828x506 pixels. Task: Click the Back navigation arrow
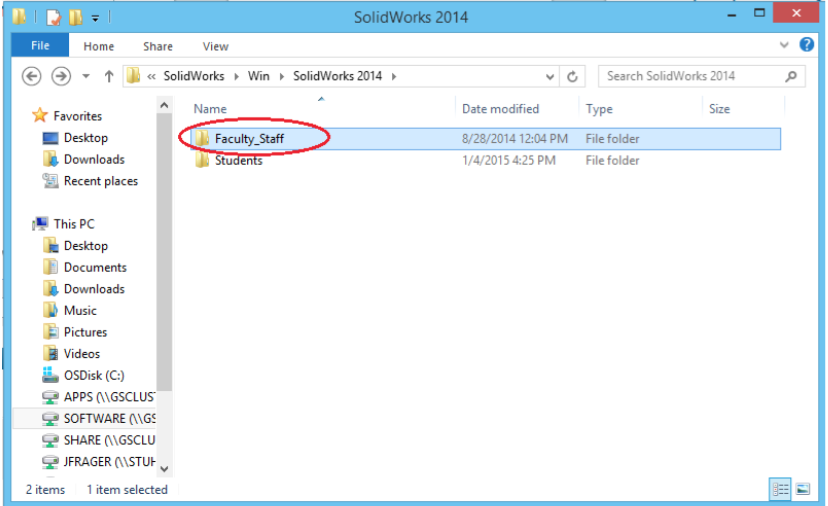tap(31, 76)
